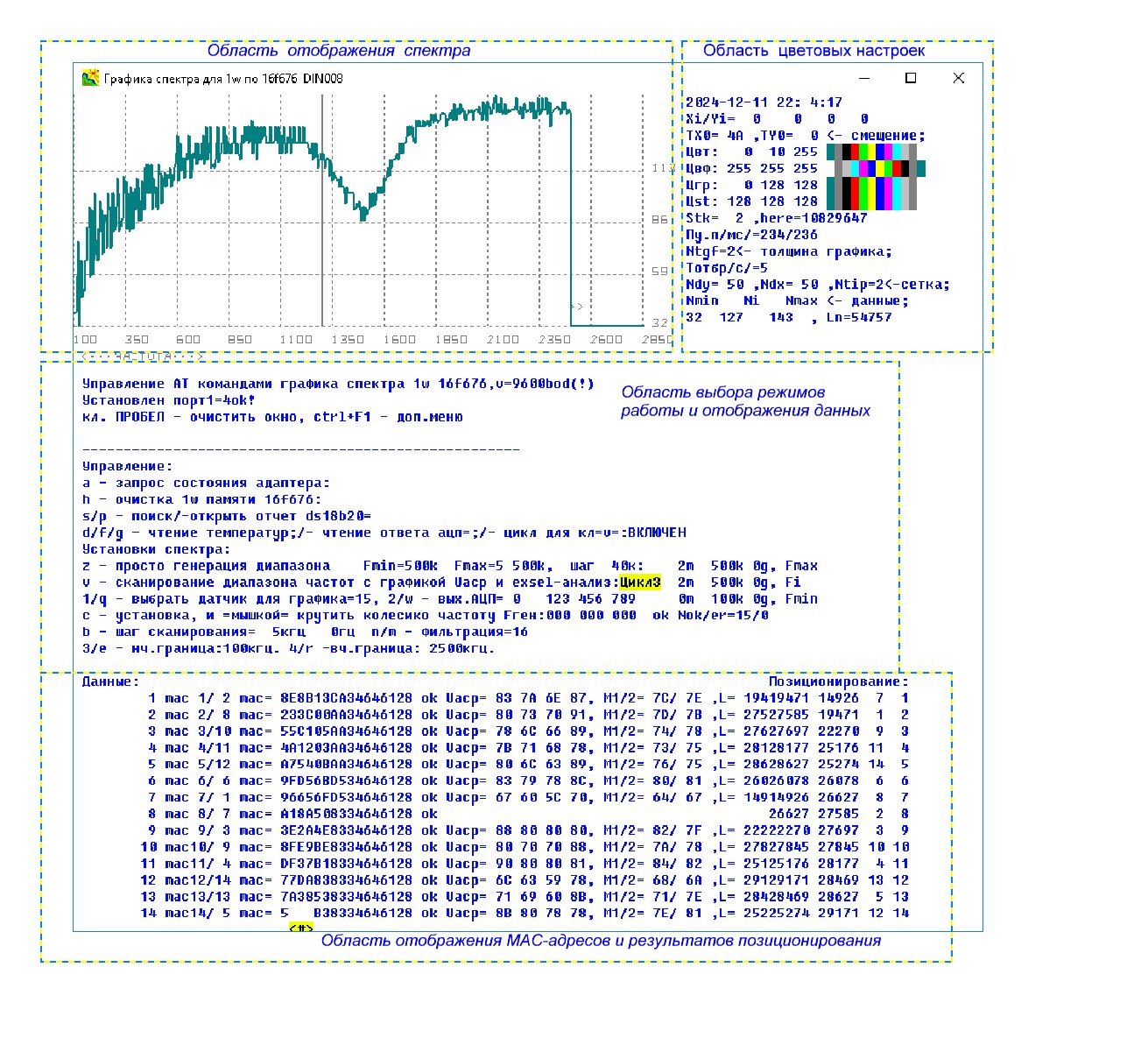1148x1045 pixels.
Task: Select the first MAC row 8E8B13CA34646128
Action: pos(346,698)
